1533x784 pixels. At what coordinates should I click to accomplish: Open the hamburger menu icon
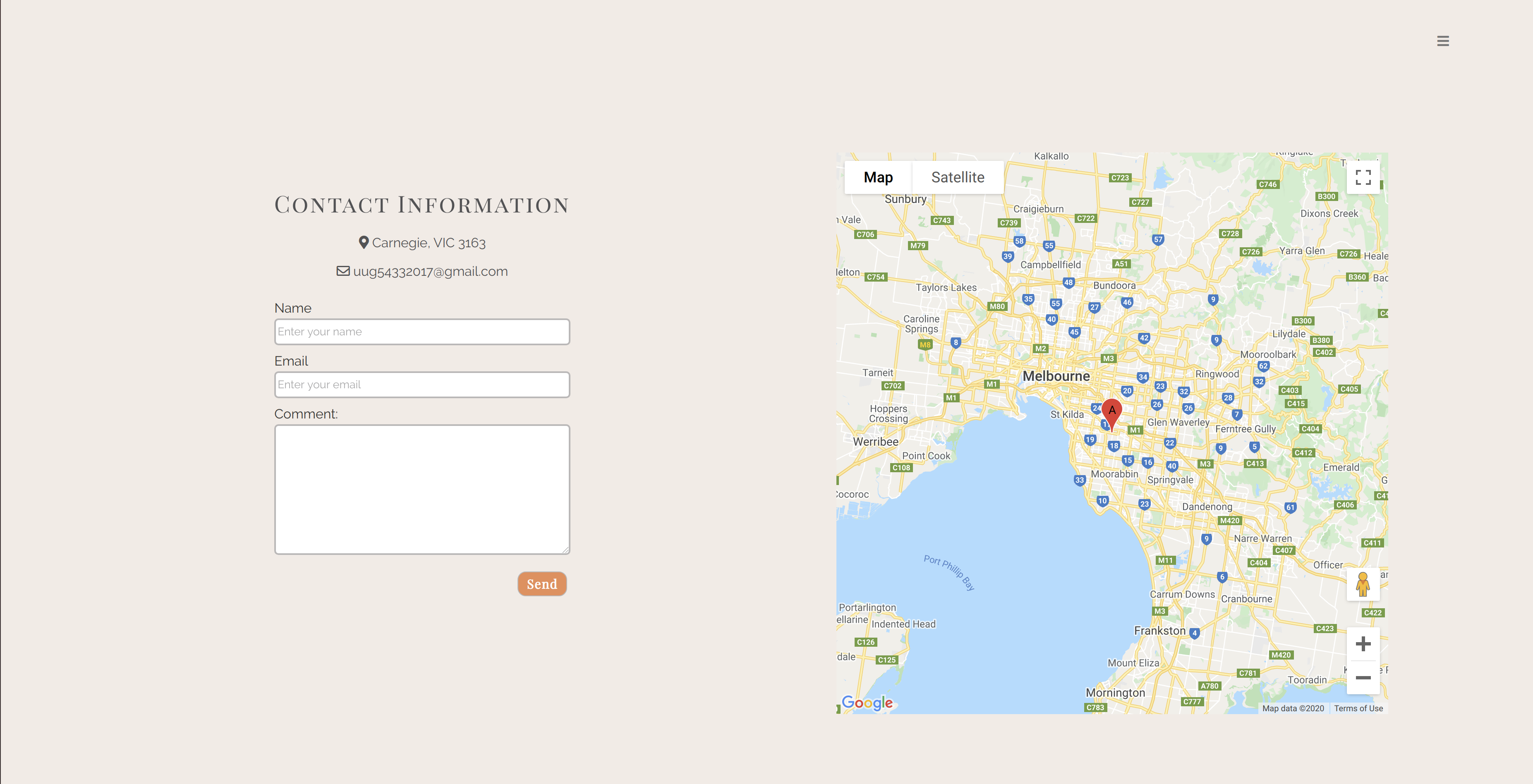point(1442,41)
